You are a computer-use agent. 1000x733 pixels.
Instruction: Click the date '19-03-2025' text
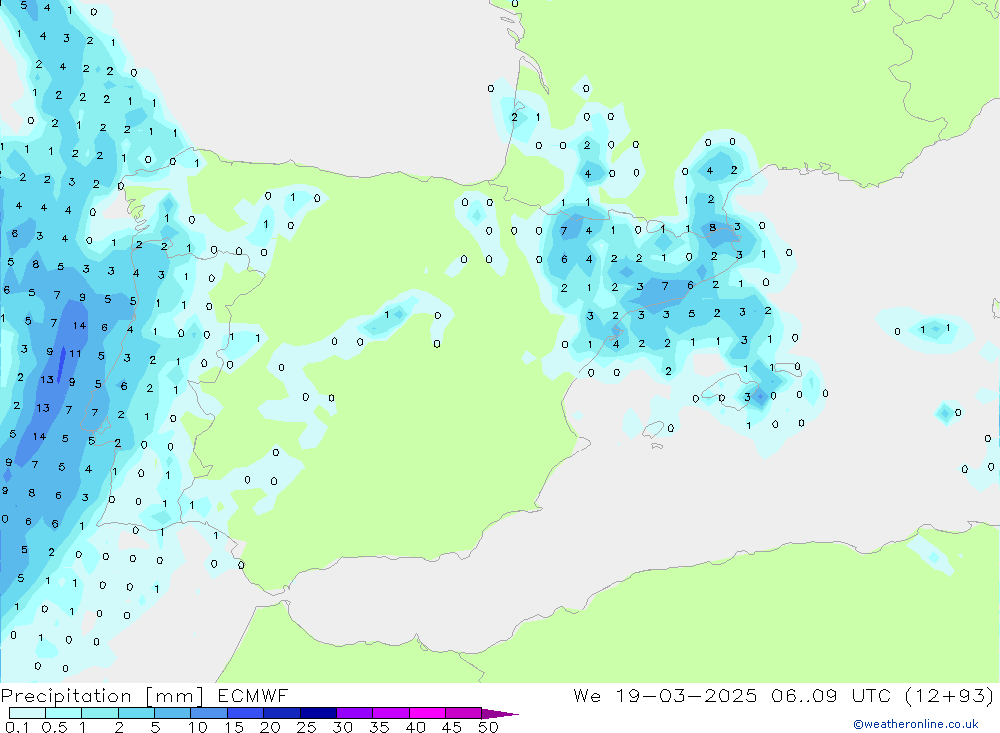(x=686, y=695)
